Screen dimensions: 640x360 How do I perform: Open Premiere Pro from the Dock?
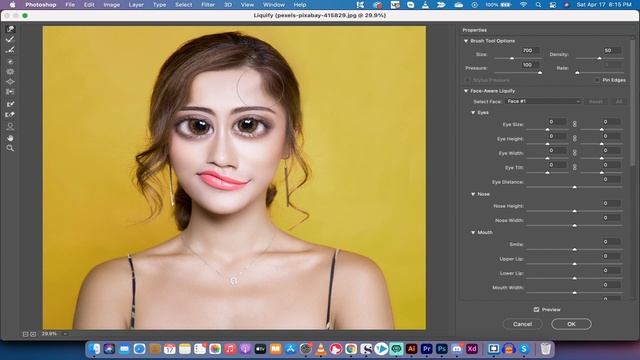pyautogui.click(x=427, y=349)
